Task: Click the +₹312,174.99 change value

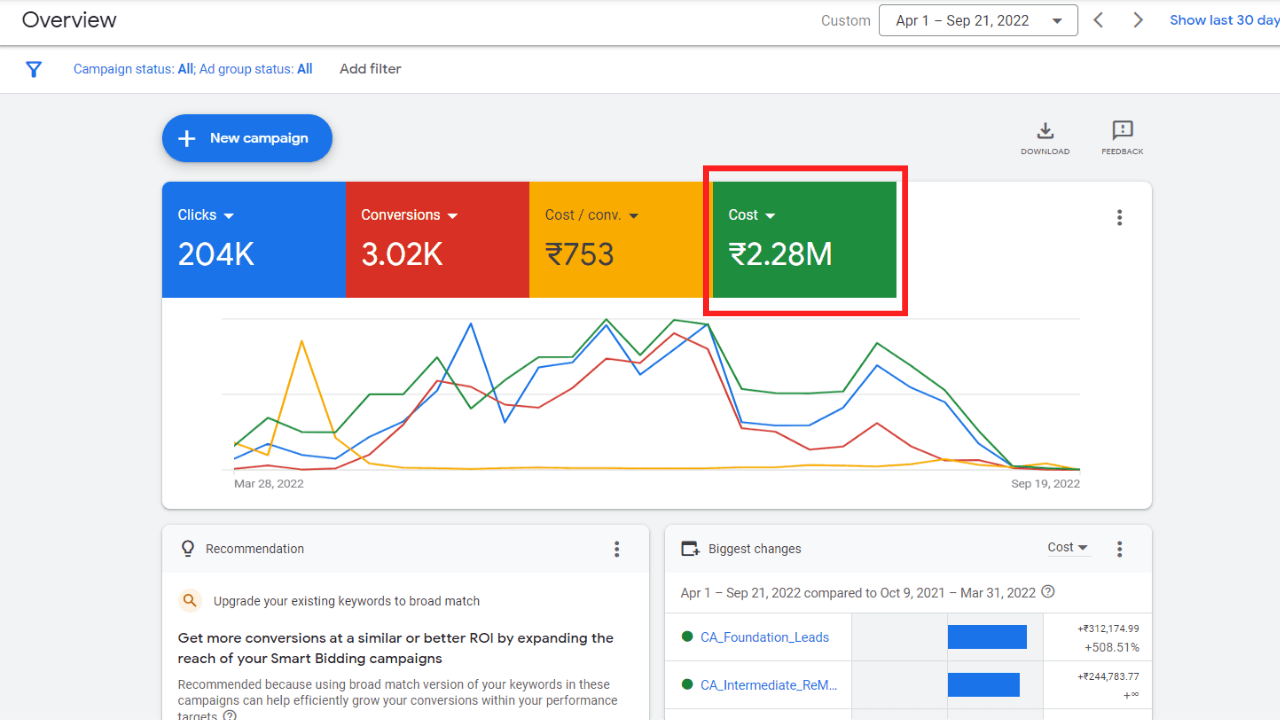Action: pyautogui.click(x=1108, y=628)
